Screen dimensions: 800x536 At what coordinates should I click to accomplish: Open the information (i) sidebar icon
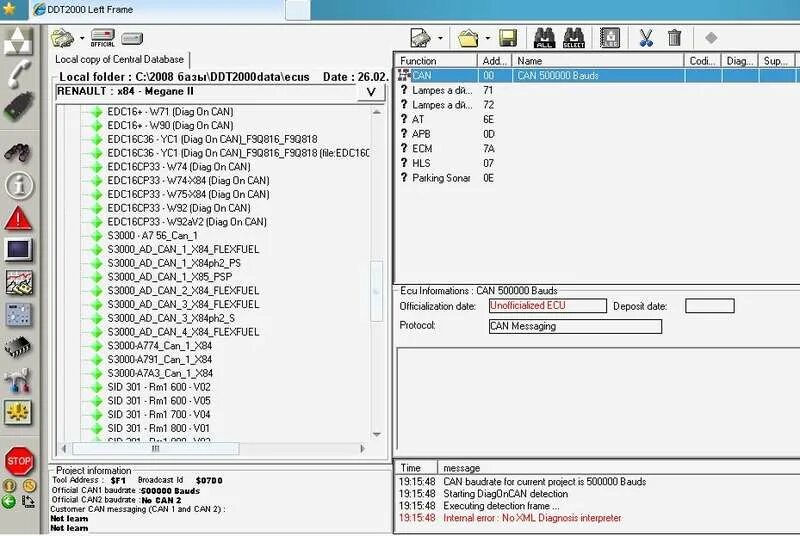(x=19, y=185)
